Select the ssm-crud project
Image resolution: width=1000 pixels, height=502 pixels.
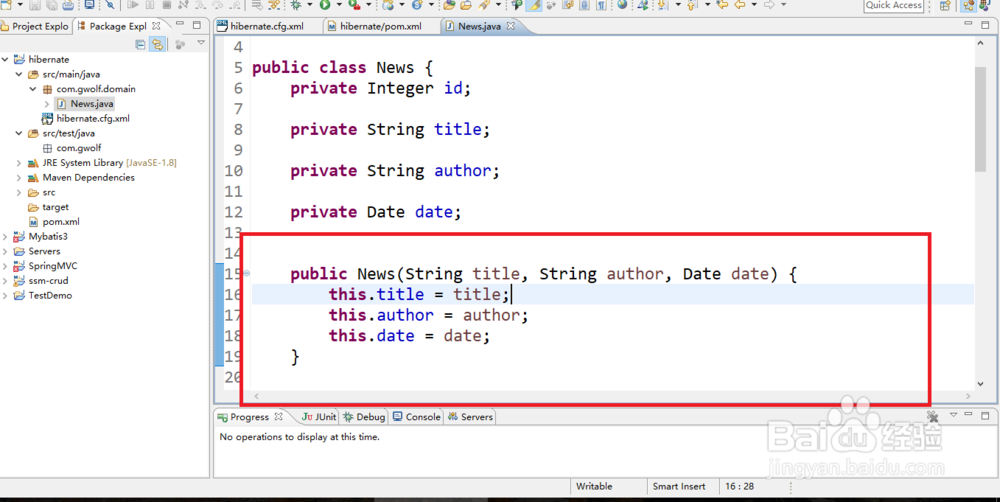pos(41,281)
